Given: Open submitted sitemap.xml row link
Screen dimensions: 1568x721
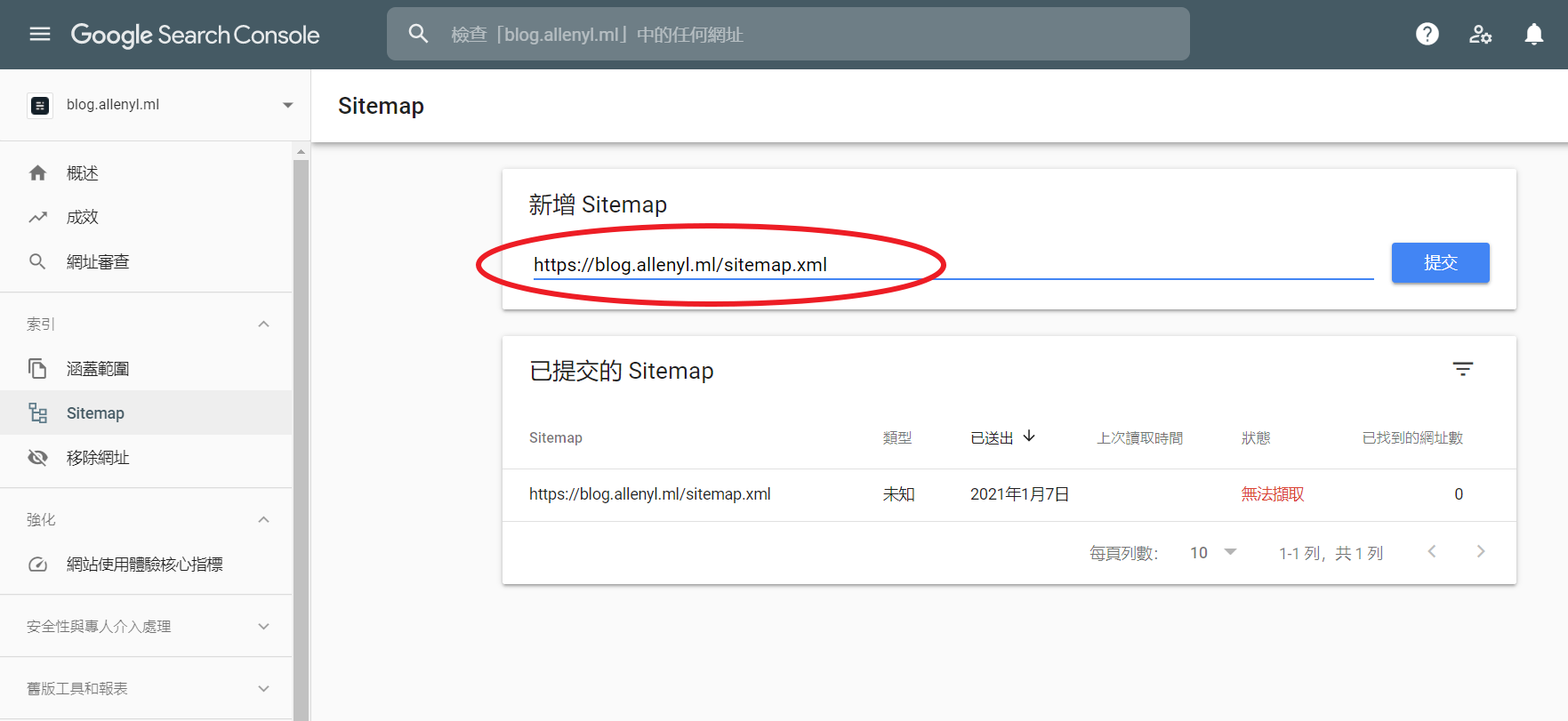Looking at the screenshot, I should 649,494.
